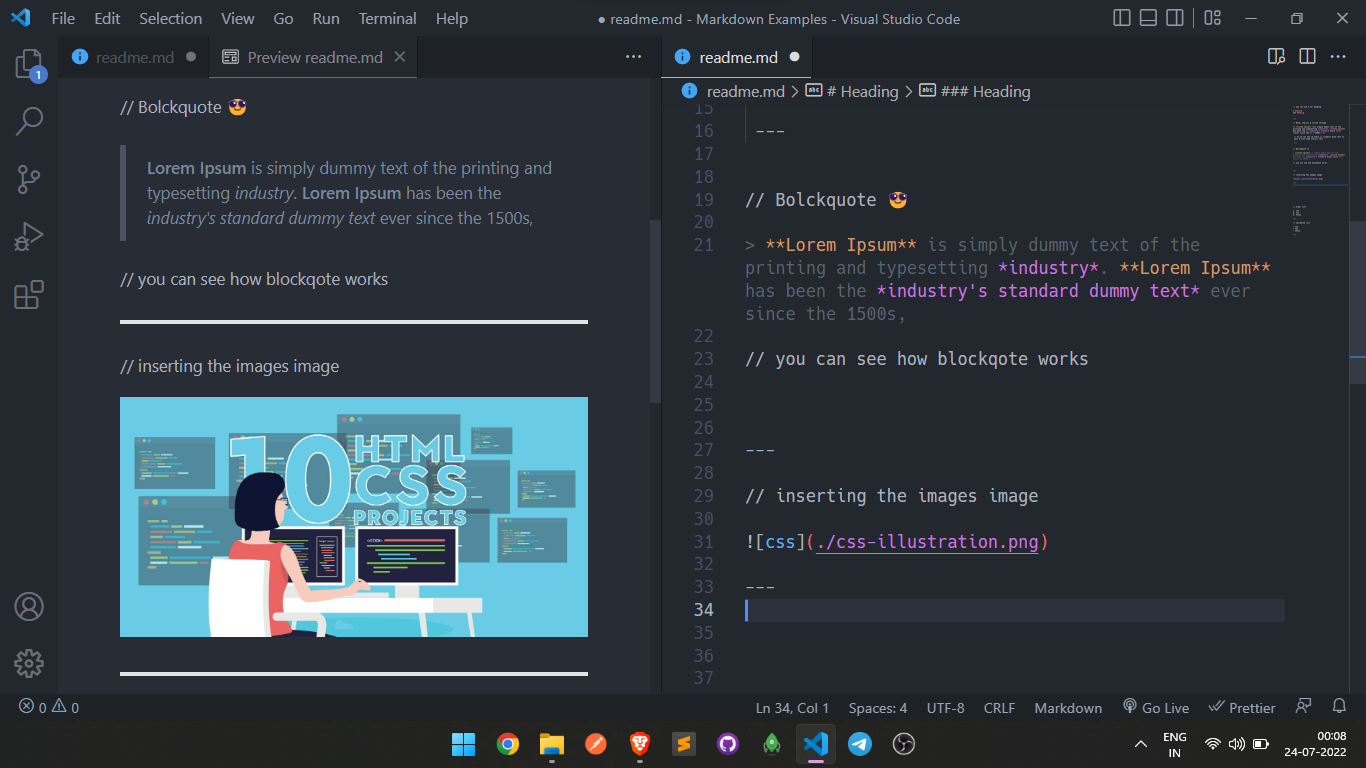The image size is (1366, 768).
Task: Open errors and warnings in the status bar
Action: coord(49,707)
